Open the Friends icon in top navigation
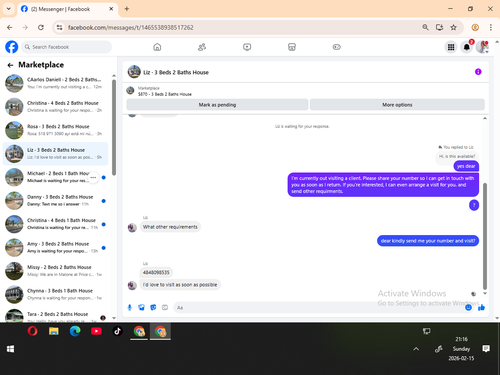 click(x=202, y=47)
